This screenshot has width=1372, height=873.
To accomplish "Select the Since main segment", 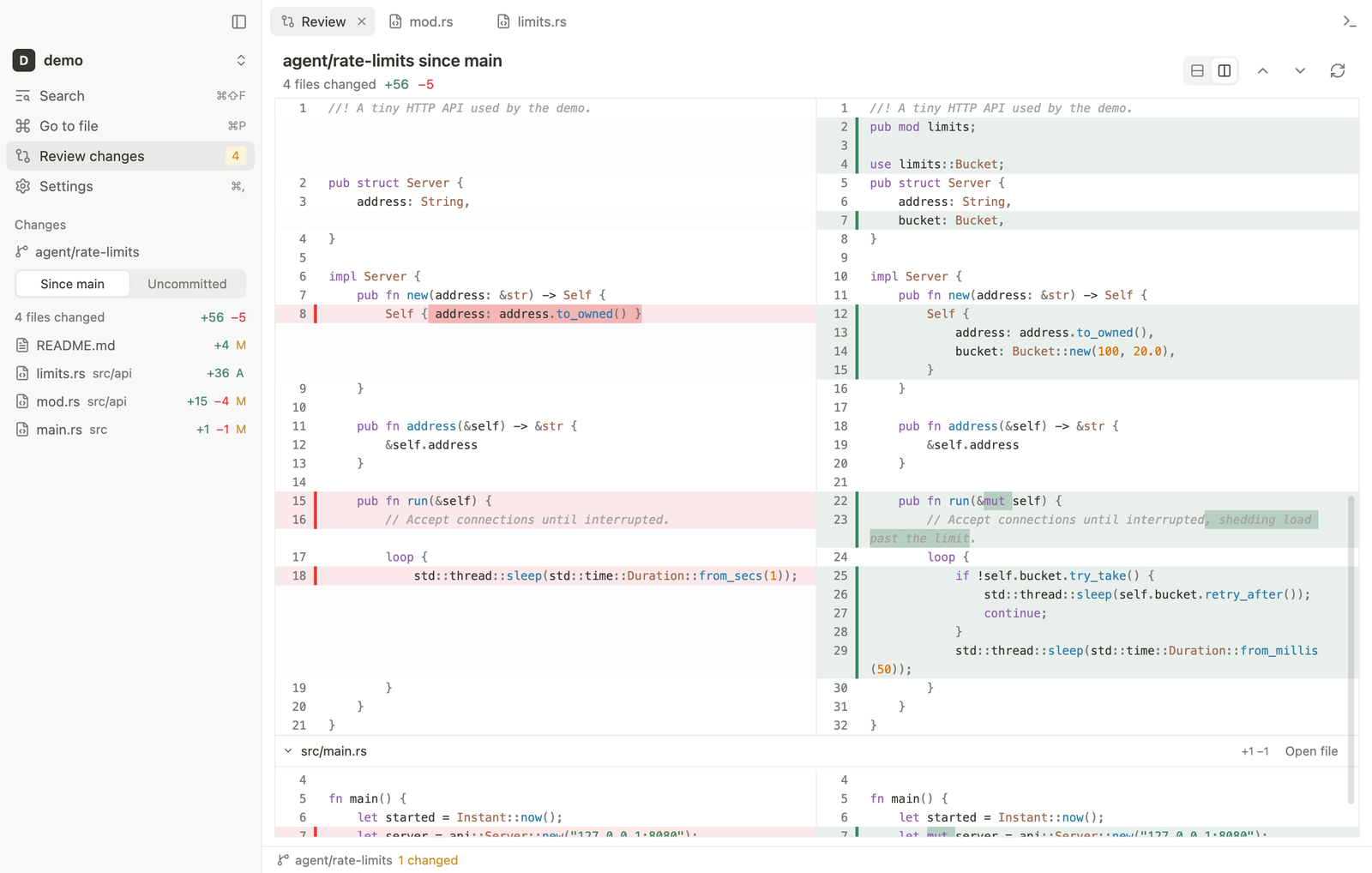I will (73, 284).
